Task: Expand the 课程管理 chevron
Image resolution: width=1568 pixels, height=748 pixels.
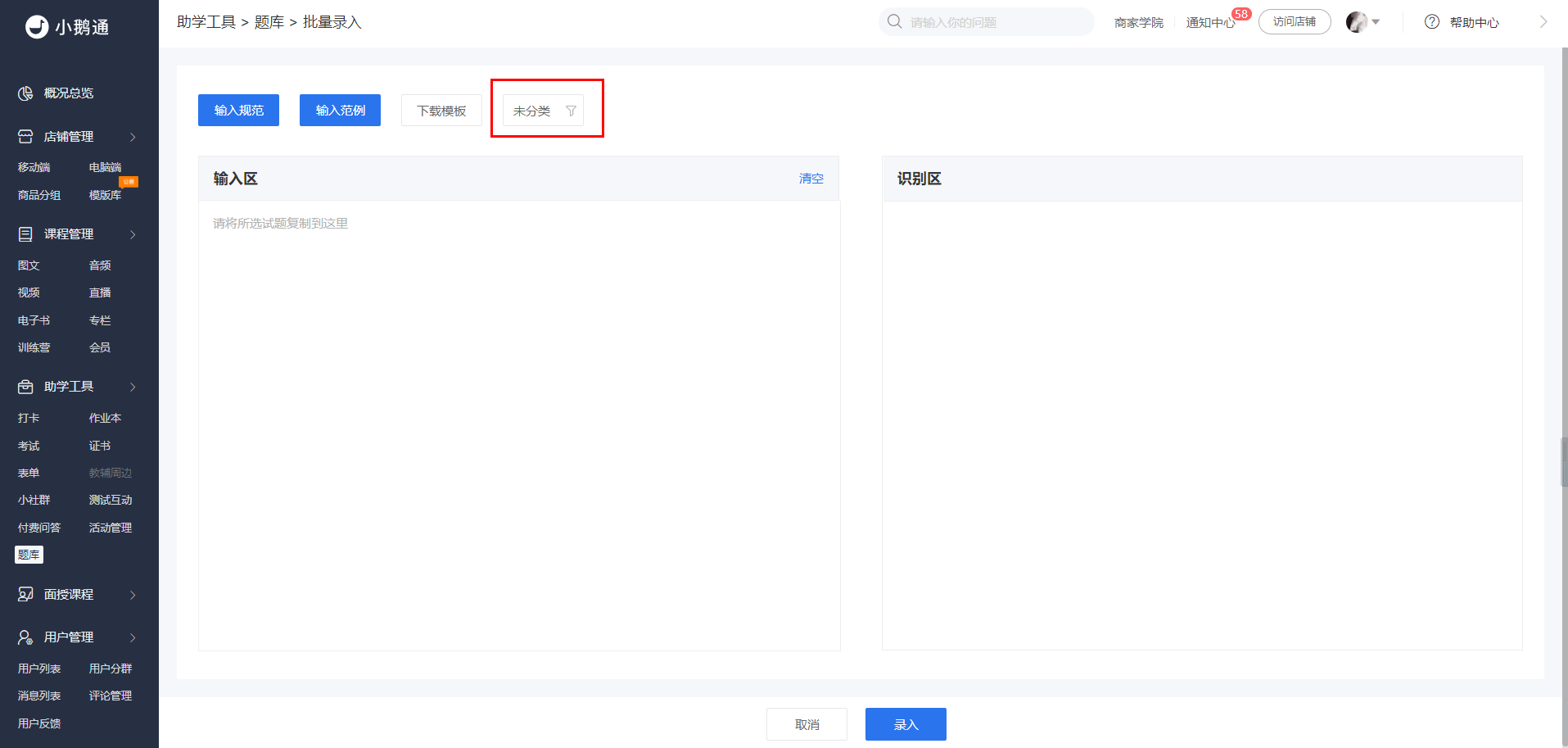Action: coord(133,234)
